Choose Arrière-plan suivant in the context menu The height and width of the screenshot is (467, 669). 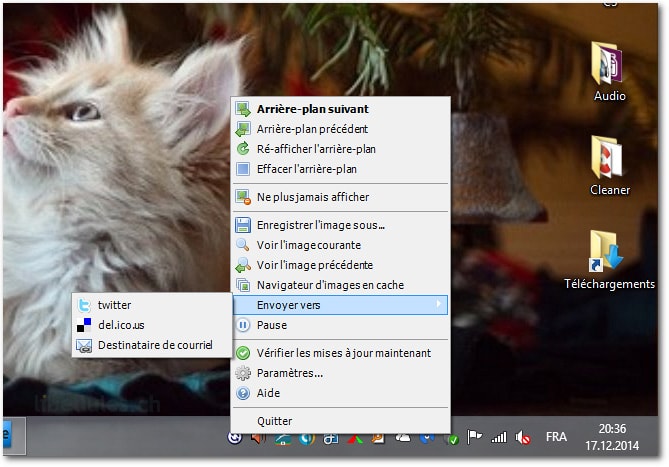[340, 109]
